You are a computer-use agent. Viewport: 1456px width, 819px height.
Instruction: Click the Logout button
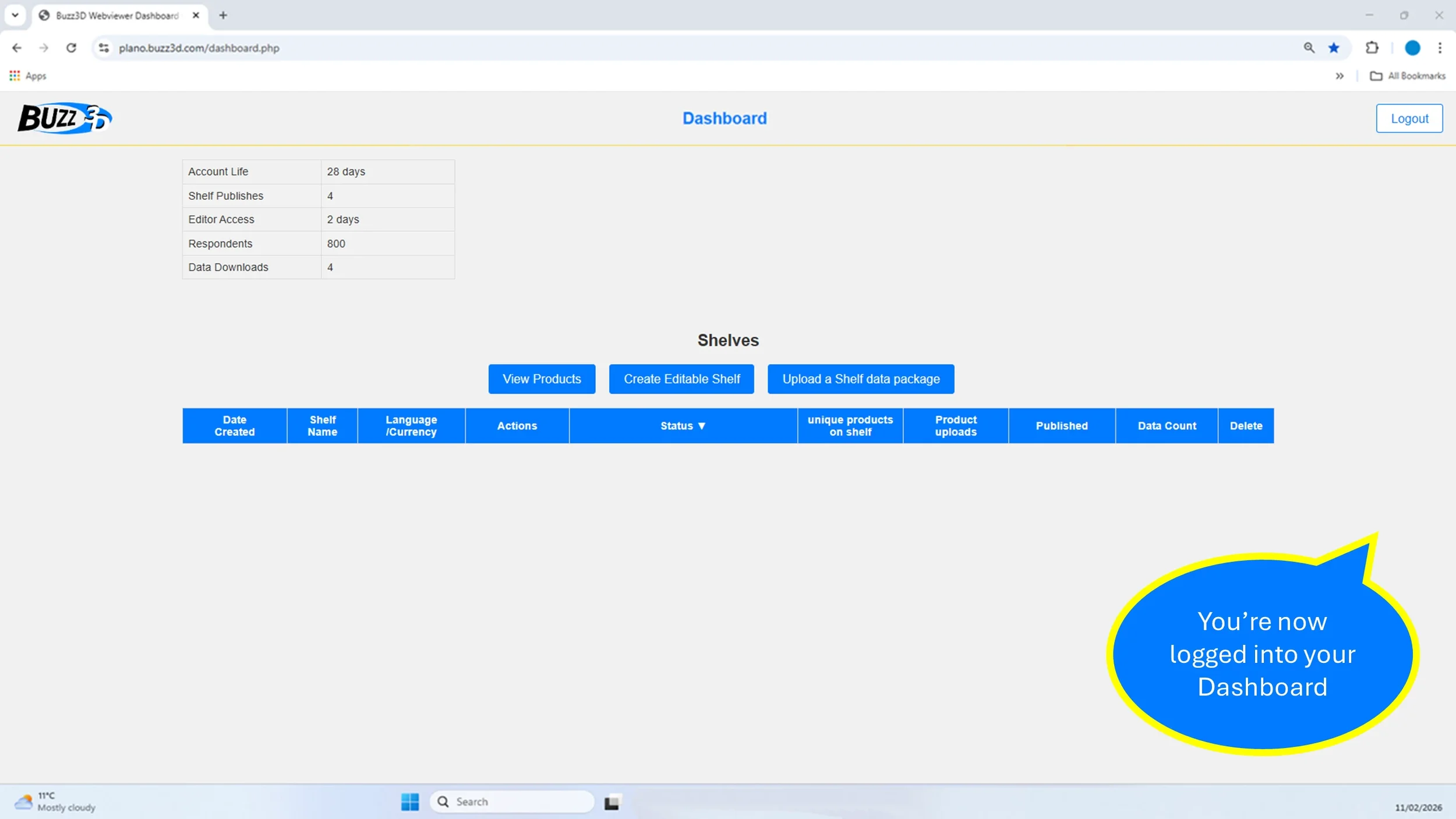[x=1409, y=118]
